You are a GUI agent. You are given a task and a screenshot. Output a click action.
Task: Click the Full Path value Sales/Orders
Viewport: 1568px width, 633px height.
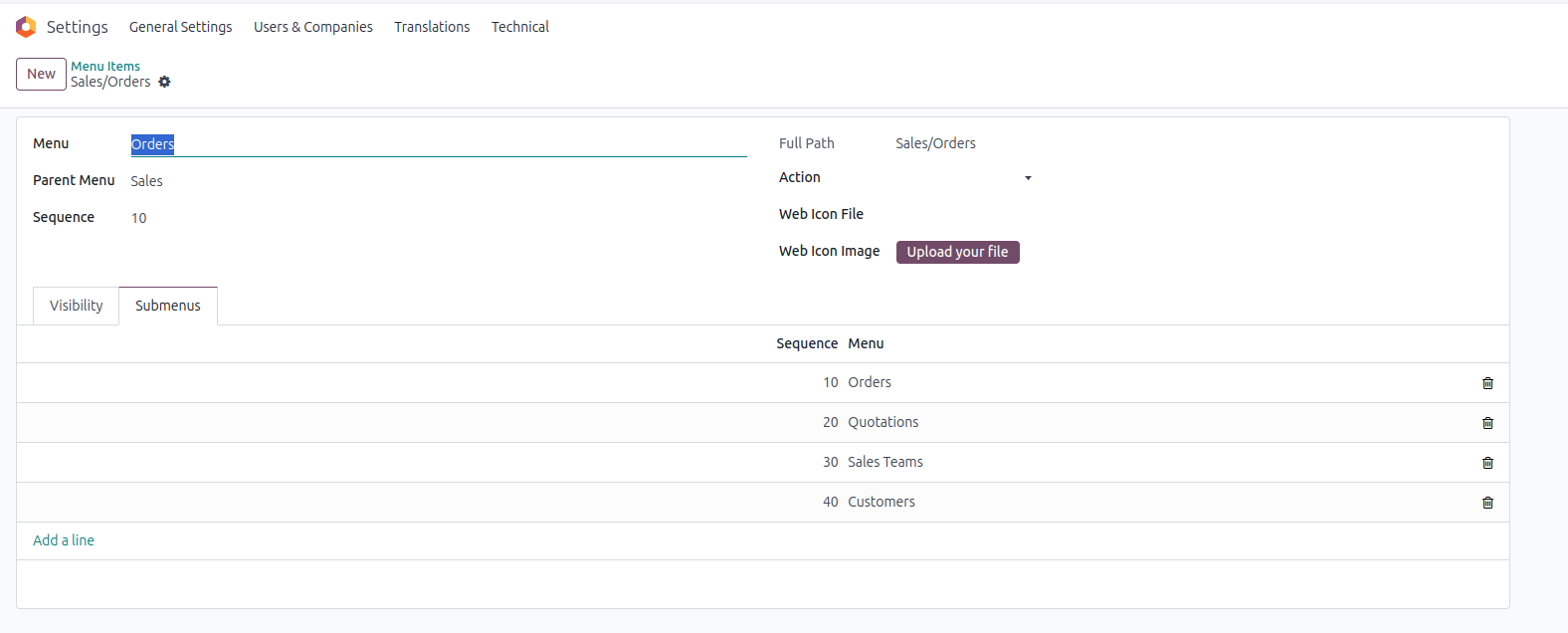click(x=935, y=143)
